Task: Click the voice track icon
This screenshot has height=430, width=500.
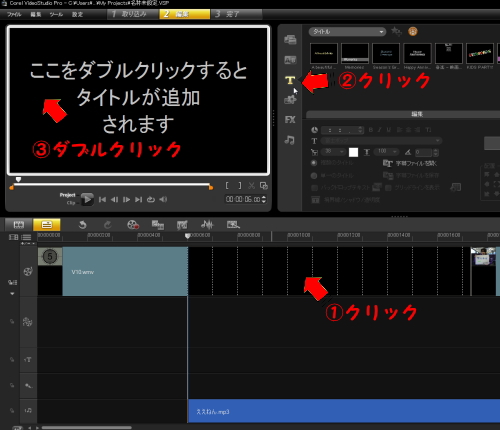Action: [28, 386]
